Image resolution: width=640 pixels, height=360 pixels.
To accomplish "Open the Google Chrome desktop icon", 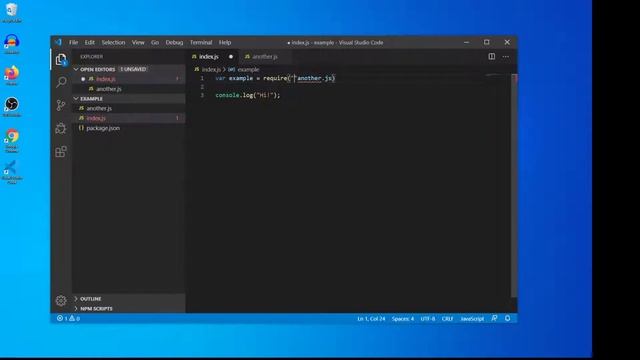I will (x=11, y=140).
